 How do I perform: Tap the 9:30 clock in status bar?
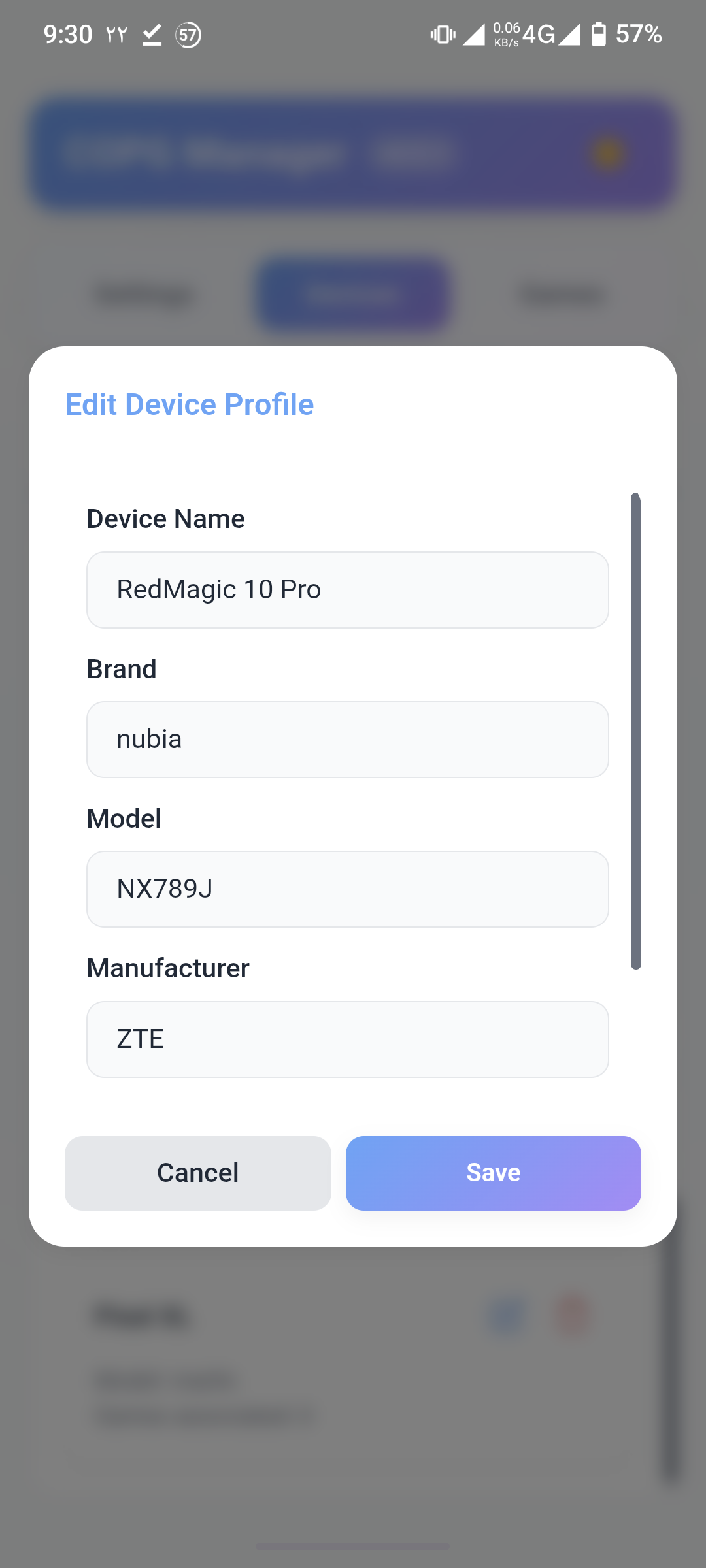pos(68,35)
